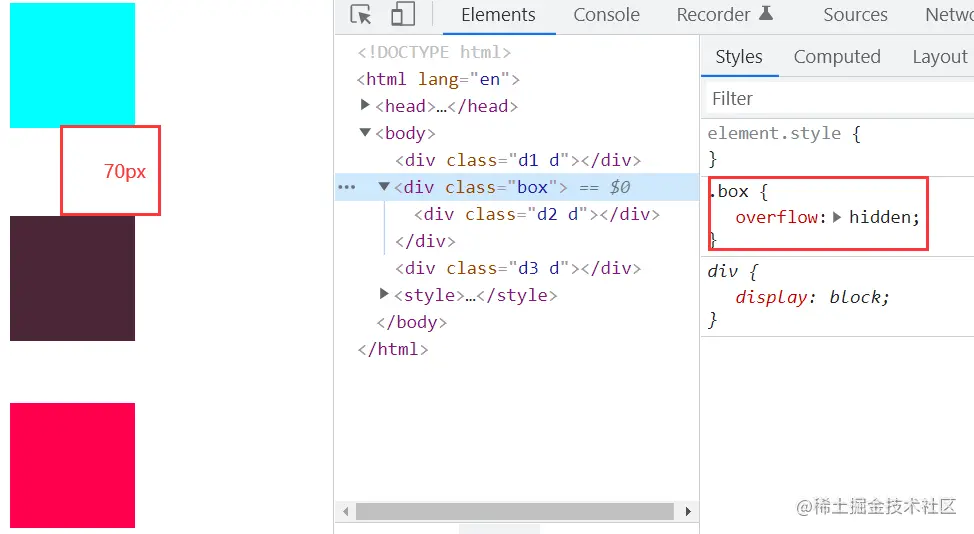Select the closing /body tag line

click(411, 322)
